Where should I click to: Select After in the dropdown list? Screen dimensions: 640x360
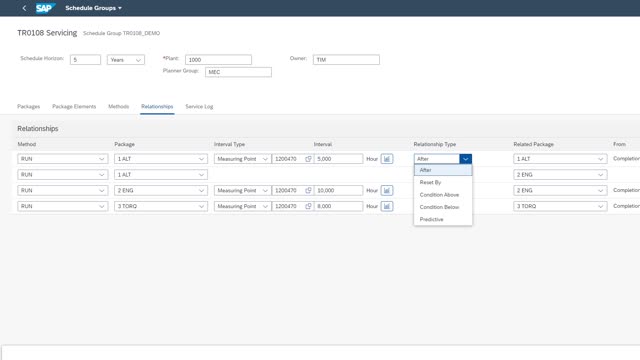[x=443, y=170]
